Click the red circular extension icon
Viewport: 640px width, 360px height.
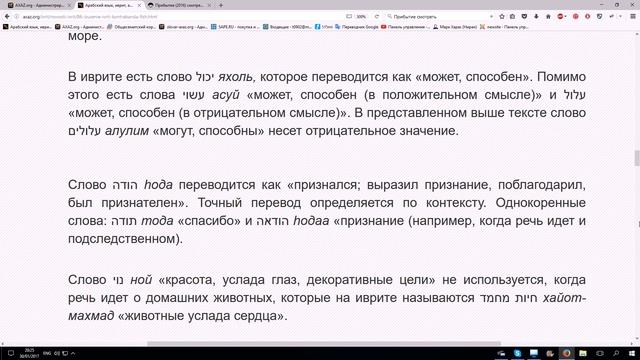click(576, 16)
